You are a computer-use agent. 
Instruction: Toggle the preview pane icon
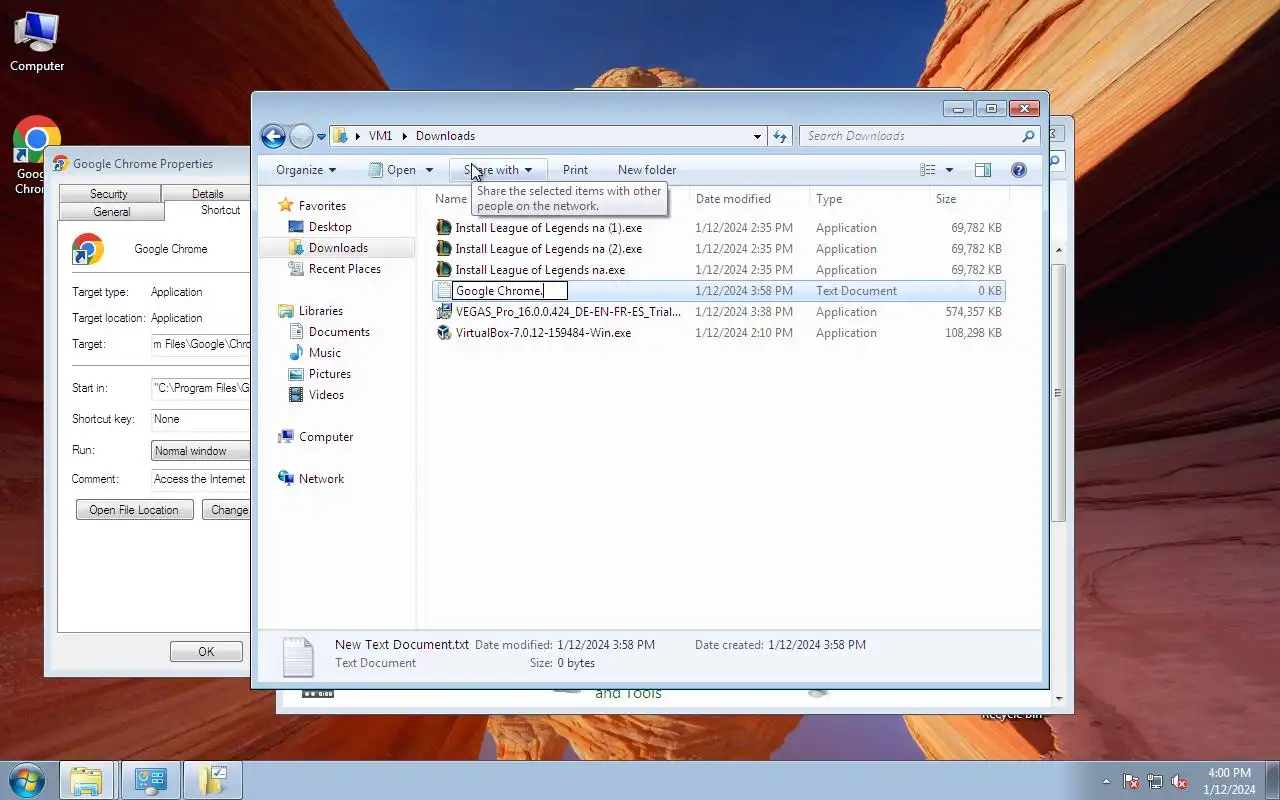(983, 170)
